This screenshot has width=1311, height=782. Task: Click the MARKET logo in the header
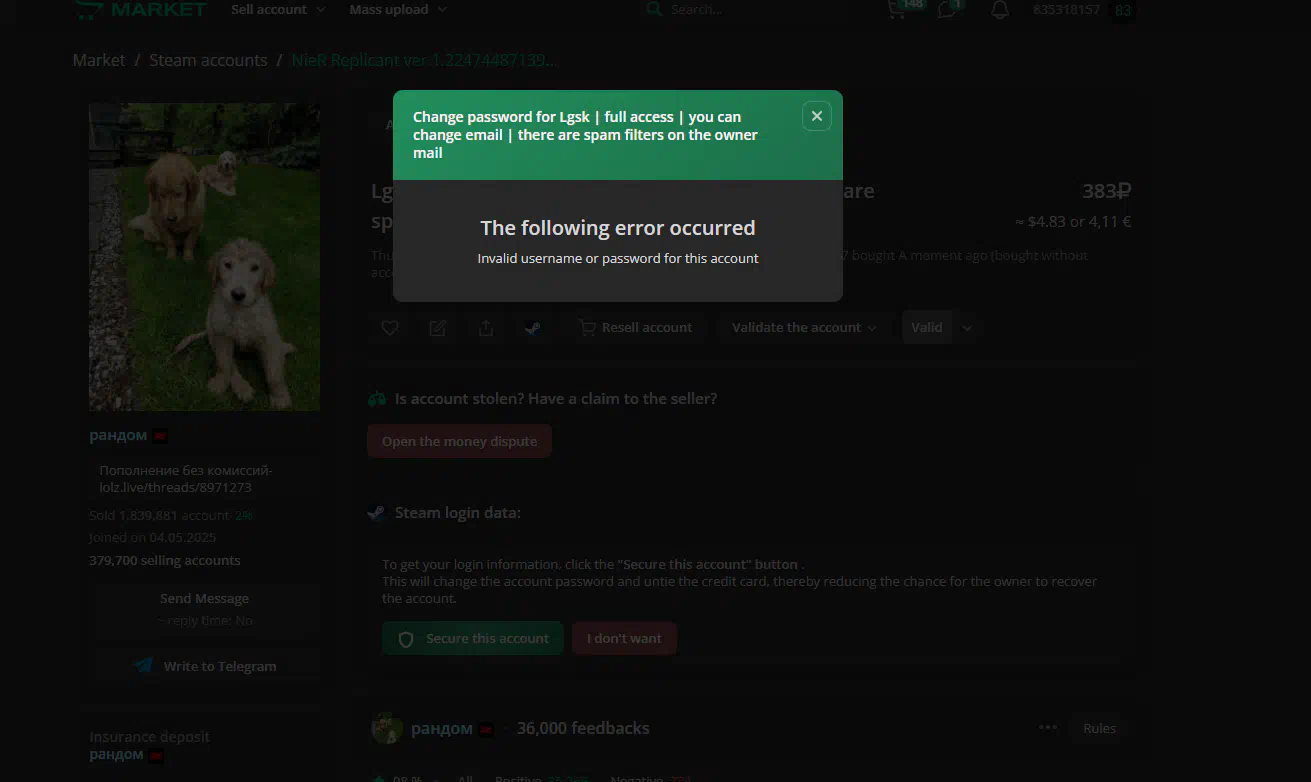[140, 10]
